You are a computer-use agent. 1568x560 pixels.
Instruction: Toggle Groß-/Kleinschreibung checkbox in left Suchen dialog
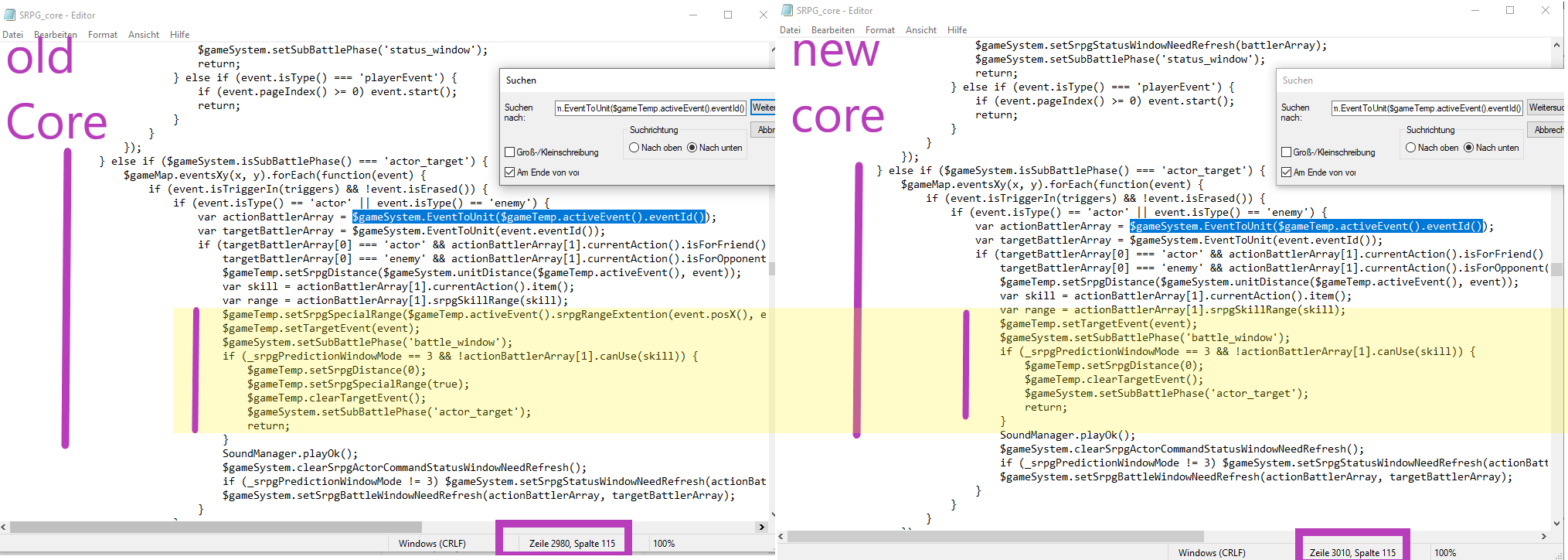[510, 152]
